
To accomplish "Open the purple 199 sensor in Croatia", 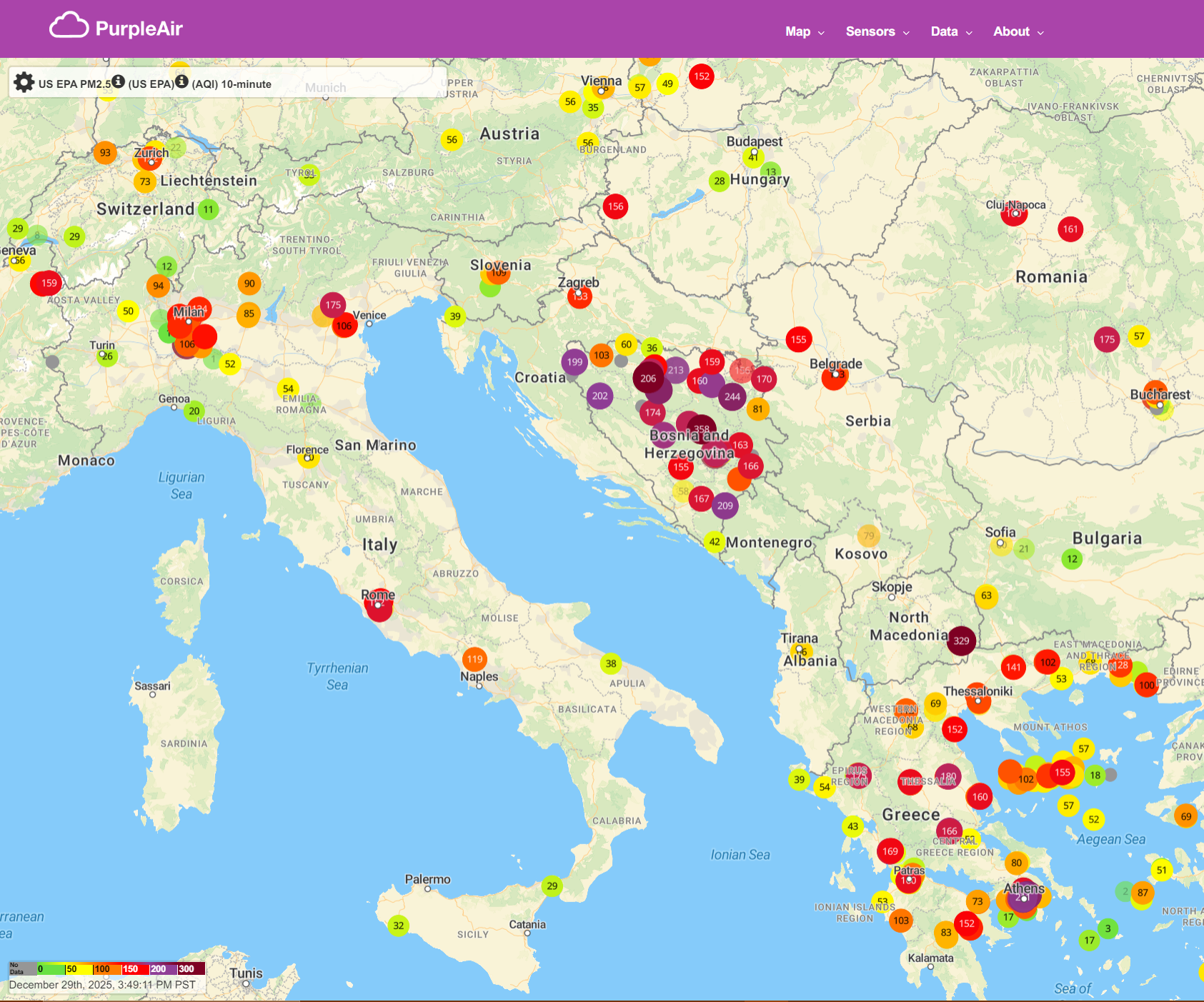I will point(574,362).
